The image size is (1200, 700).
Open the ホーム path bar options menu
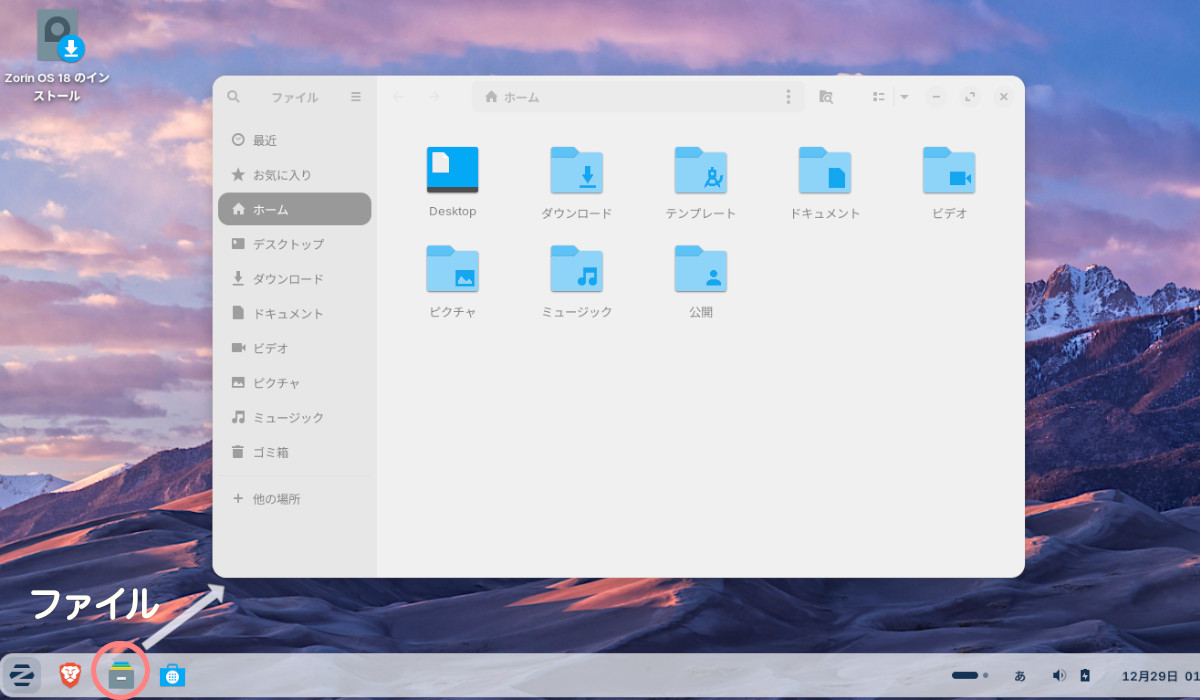pyautogui.click(x=788, y=97)
